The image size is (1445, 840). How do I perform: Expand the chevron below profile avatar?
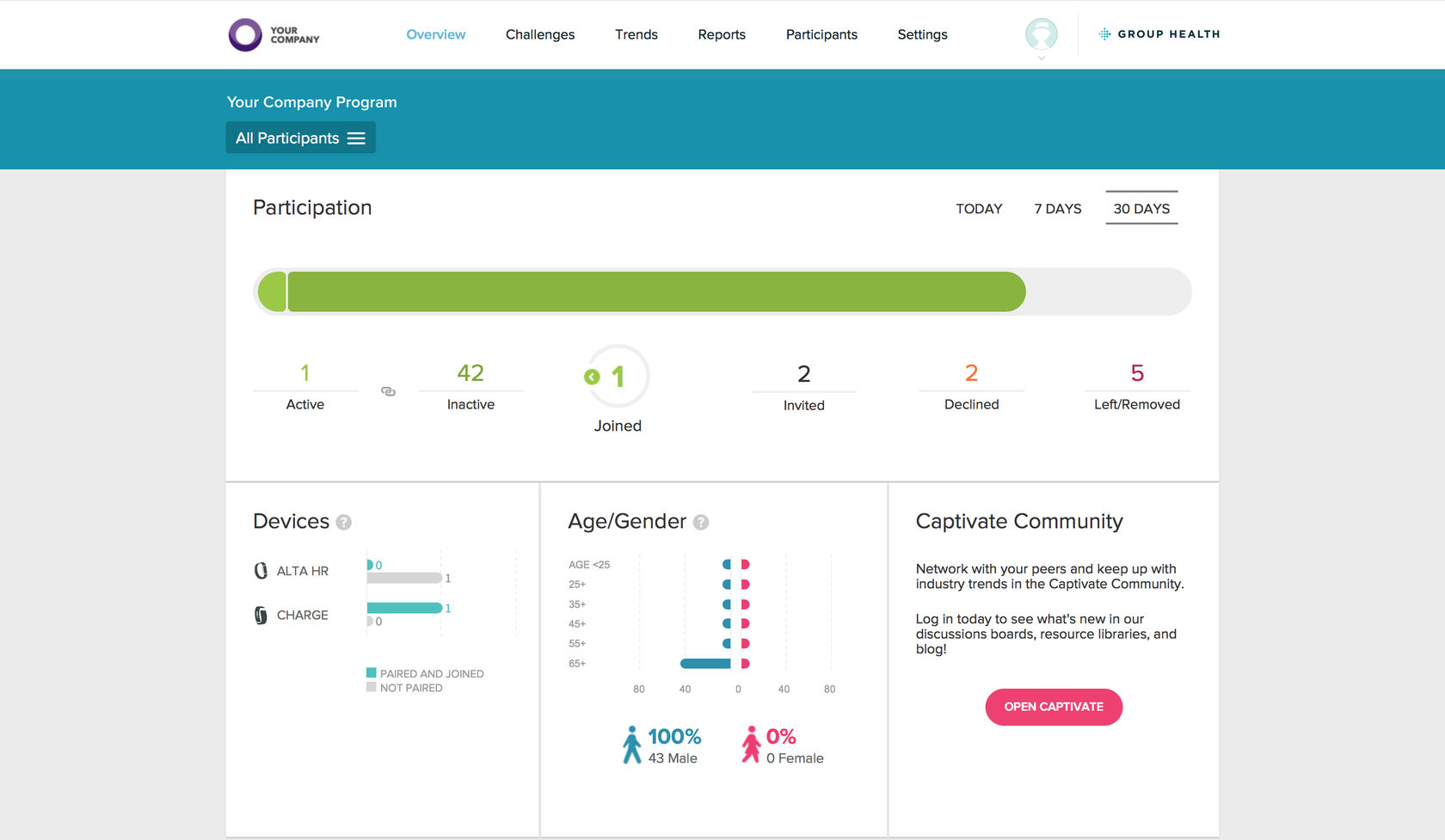pyautogui.click(x=1041, y=58)
